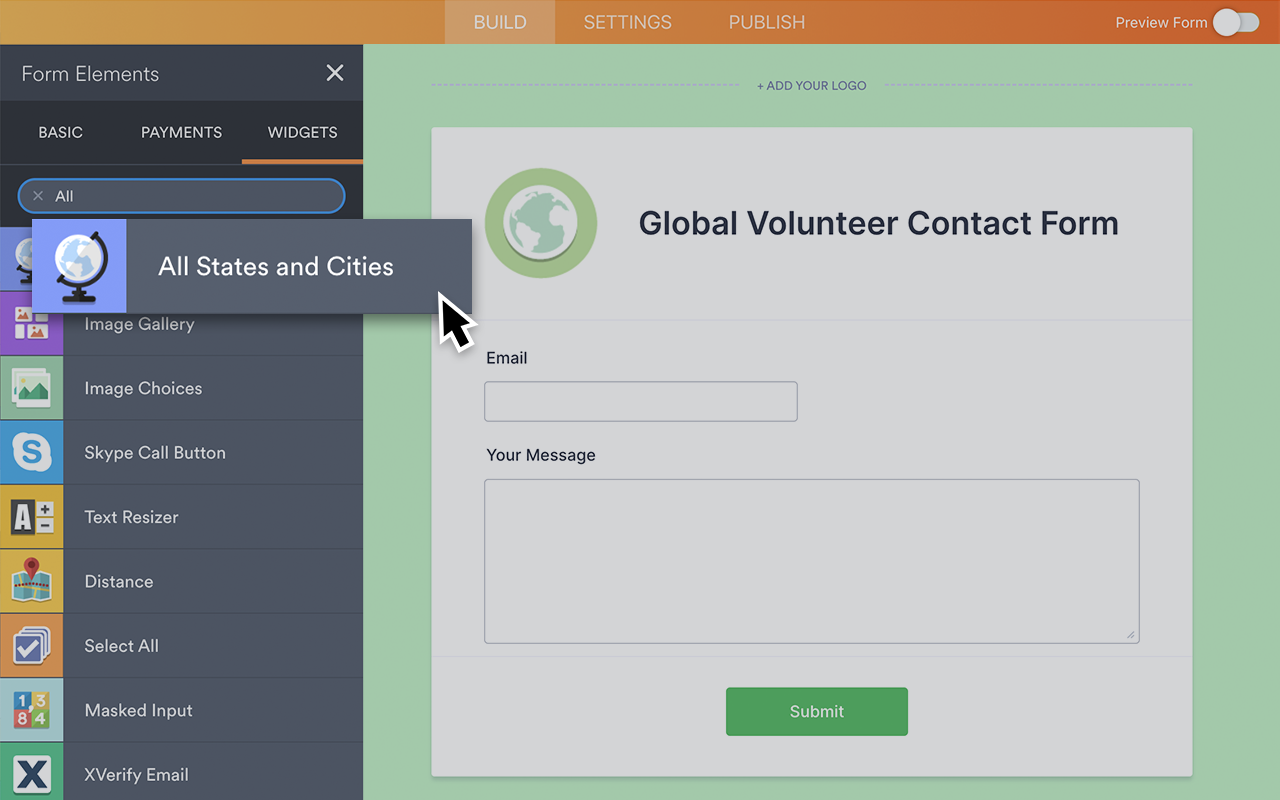Click inside the Your Message text area

[x=811, y=560]
